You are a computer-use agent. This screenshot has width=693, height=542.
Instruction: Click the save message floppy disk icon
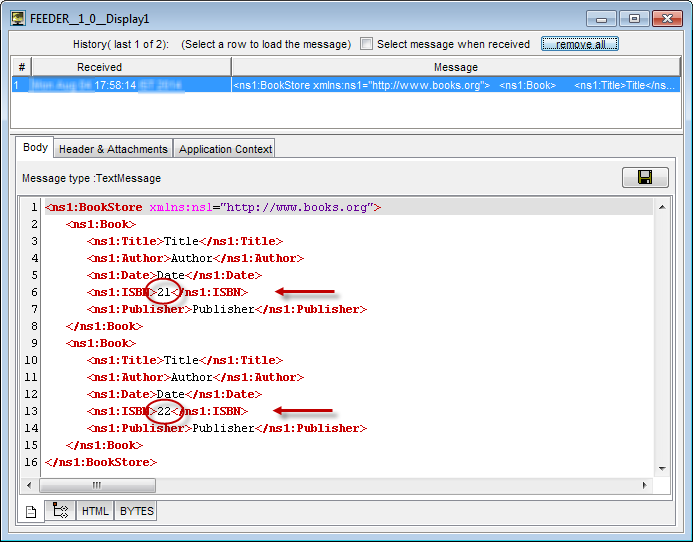click(645, 177)
